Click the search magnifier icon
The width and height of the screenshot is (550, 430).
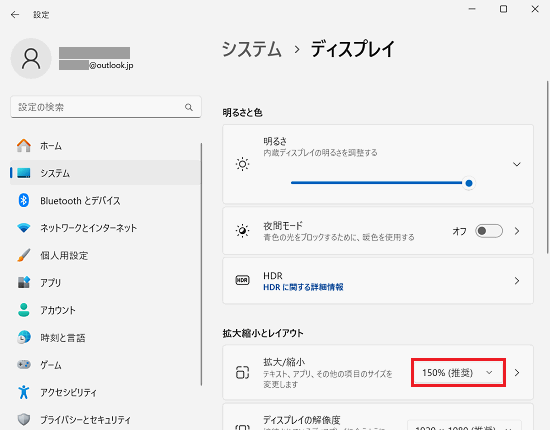189,107
